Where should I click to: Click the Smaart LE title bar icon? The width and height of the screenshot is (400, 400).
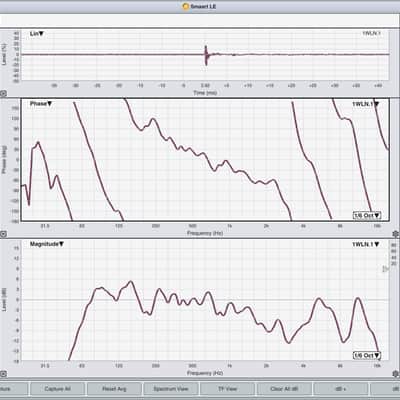(186, 6)
